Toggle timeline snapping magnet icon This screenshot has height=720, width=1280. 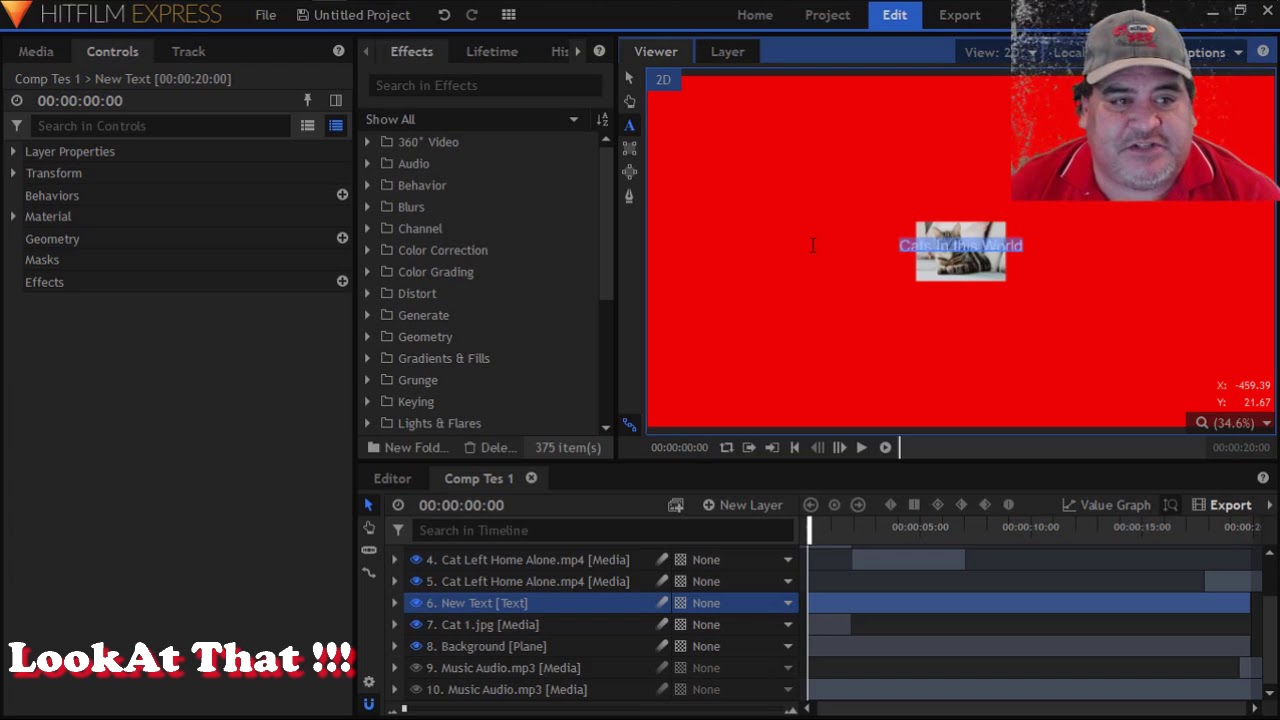click(x=368, y=704)
